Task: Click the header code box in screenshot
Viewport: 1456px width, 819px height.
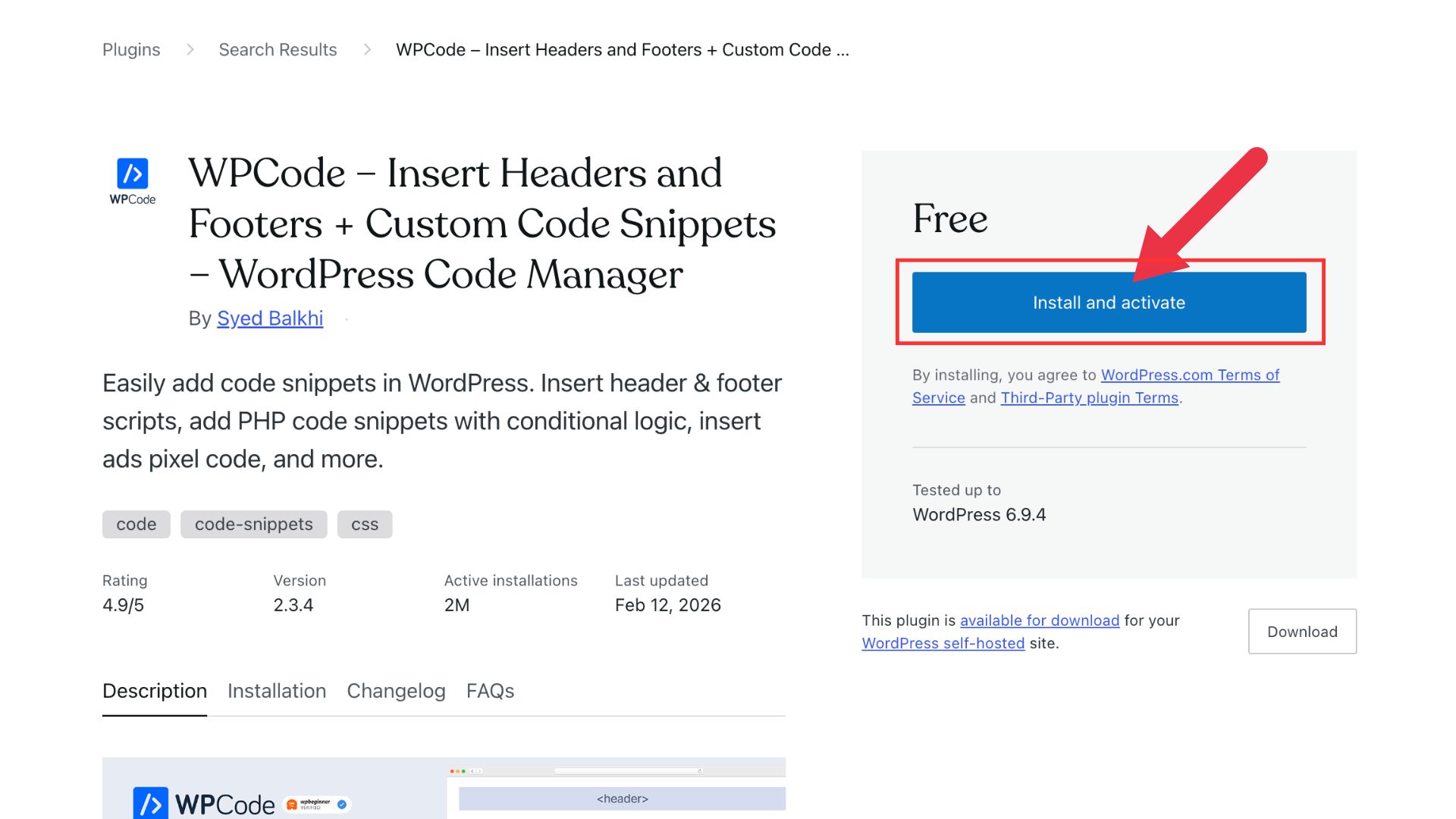Action: click(x=622, y=799)
